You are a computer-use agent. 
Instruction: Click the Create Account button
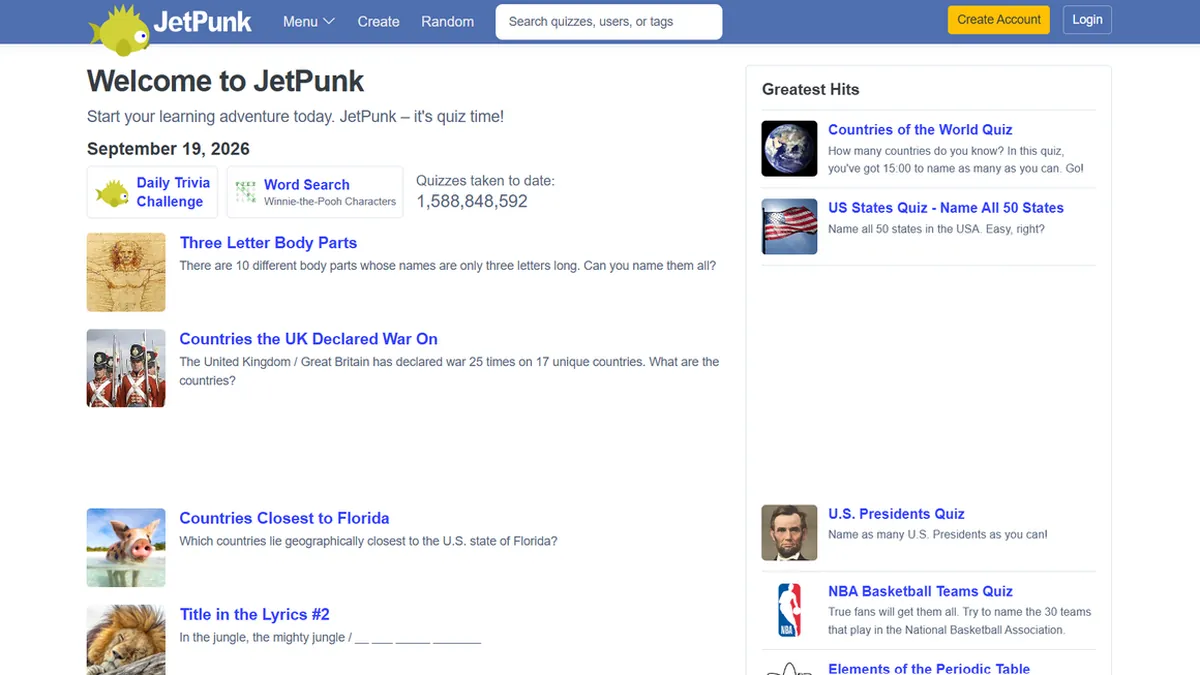click(x=999, y=20)
